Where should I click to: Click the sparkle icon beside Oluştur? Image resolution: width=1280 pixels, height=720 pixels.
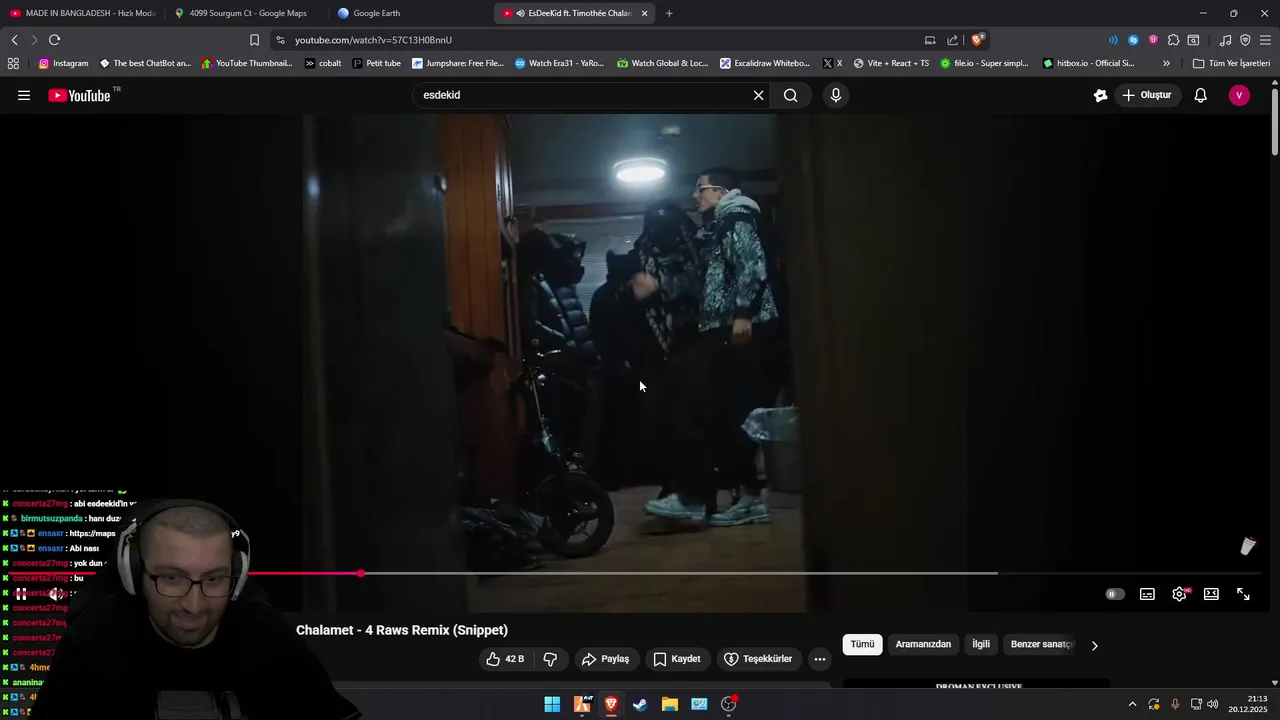coord(1100,96)
